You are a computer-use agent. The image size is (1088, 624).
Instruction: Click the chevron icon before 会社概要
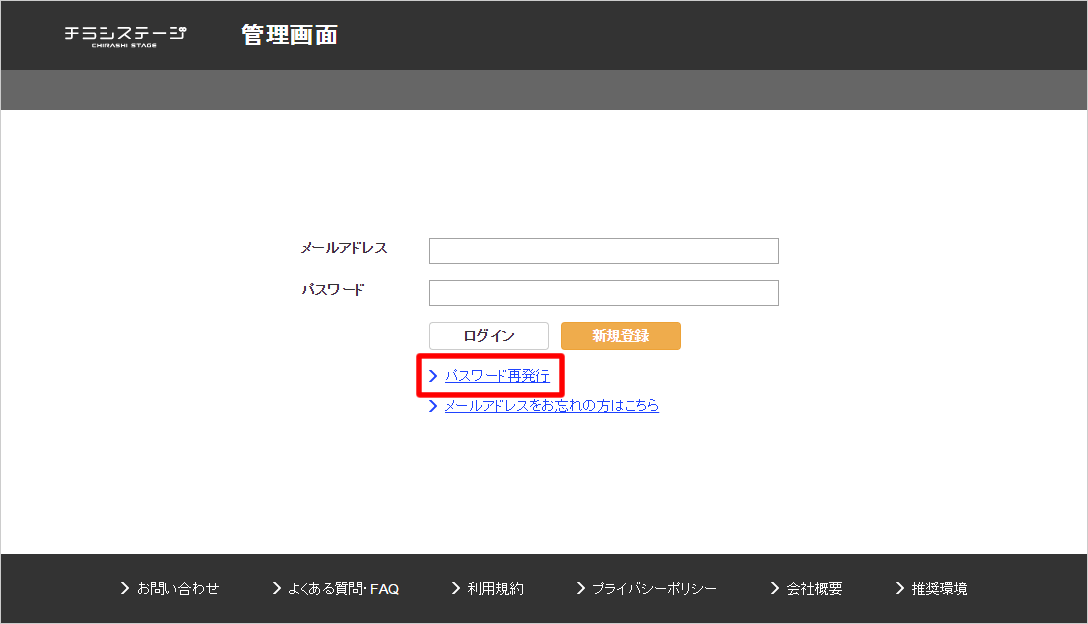(775, 588)
